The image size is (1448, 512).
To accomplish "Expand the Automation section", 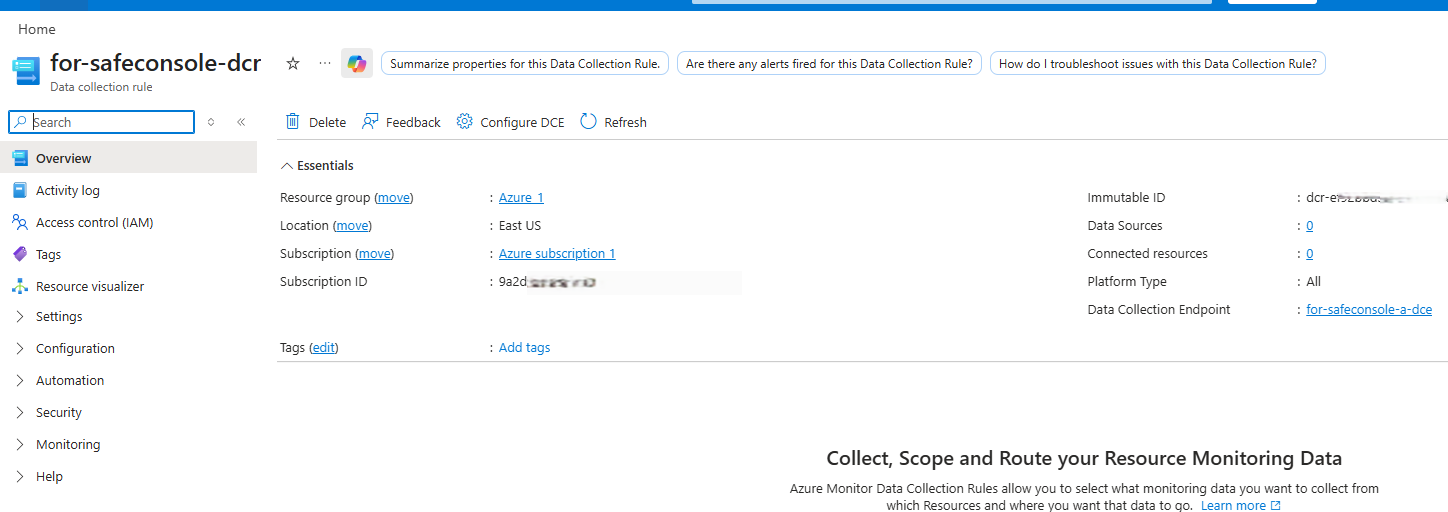I will [x=20, y=380].
